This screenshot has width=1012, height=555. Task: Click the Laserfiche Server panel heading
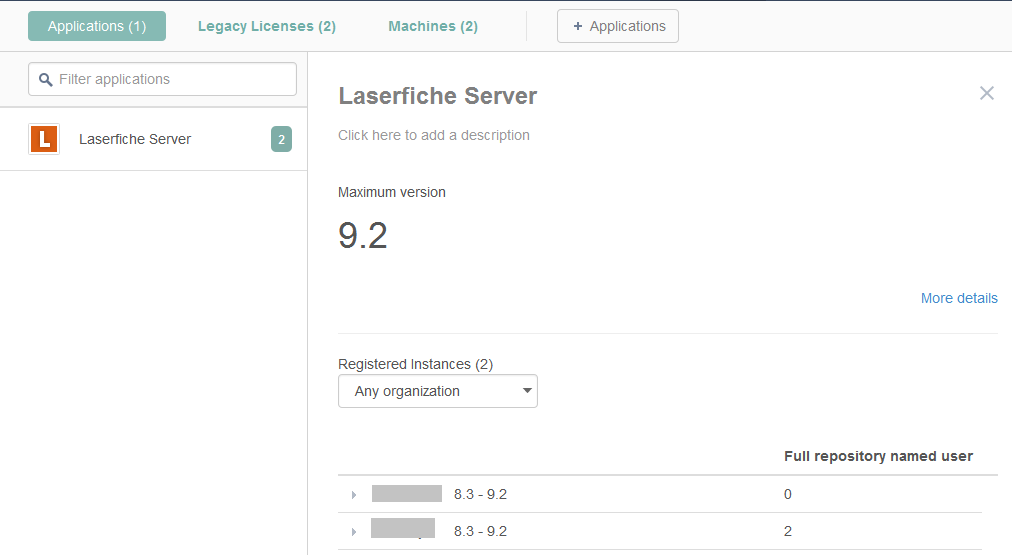[438, 96]
